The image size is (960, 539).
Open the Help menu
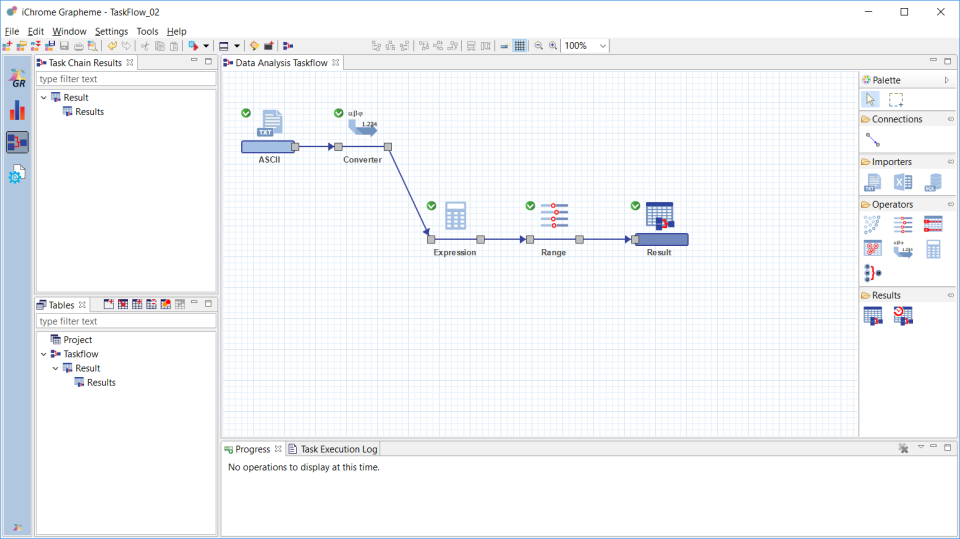[176, 31]
